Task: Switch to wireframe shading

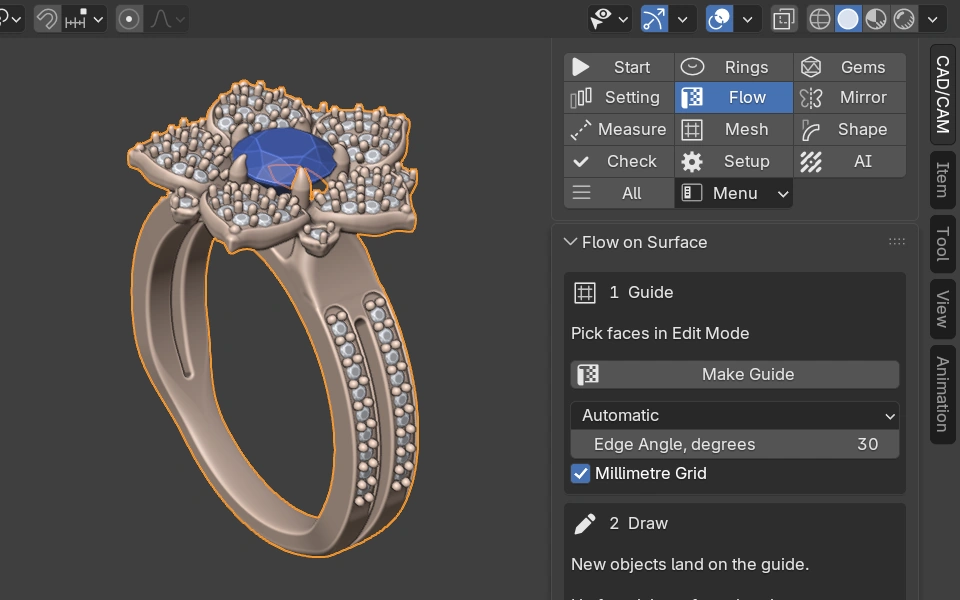Action: click(820, 19)
